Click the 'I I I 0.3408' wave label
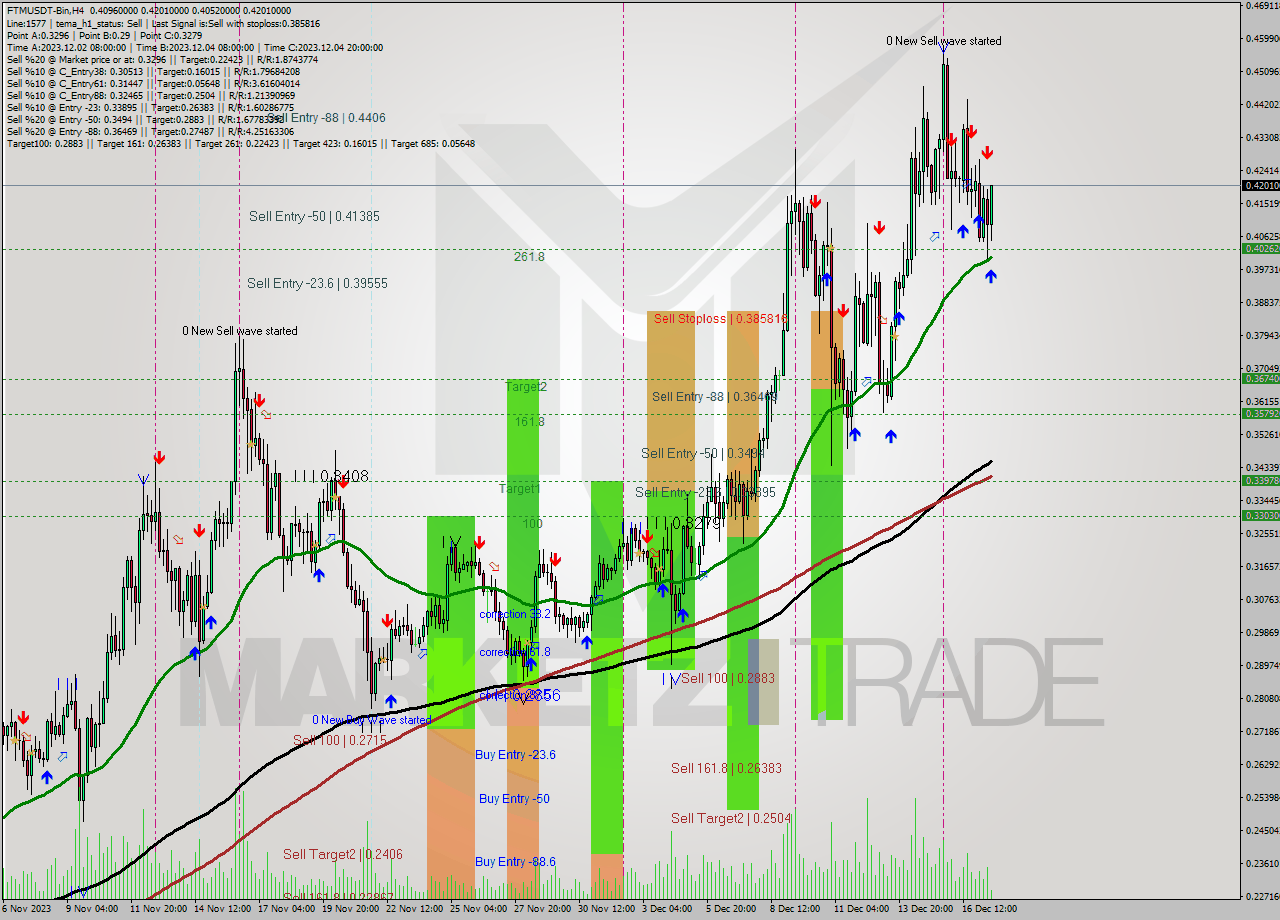Image resolution: width=1280 pixels, height=920 pixels. click(331, 477)
